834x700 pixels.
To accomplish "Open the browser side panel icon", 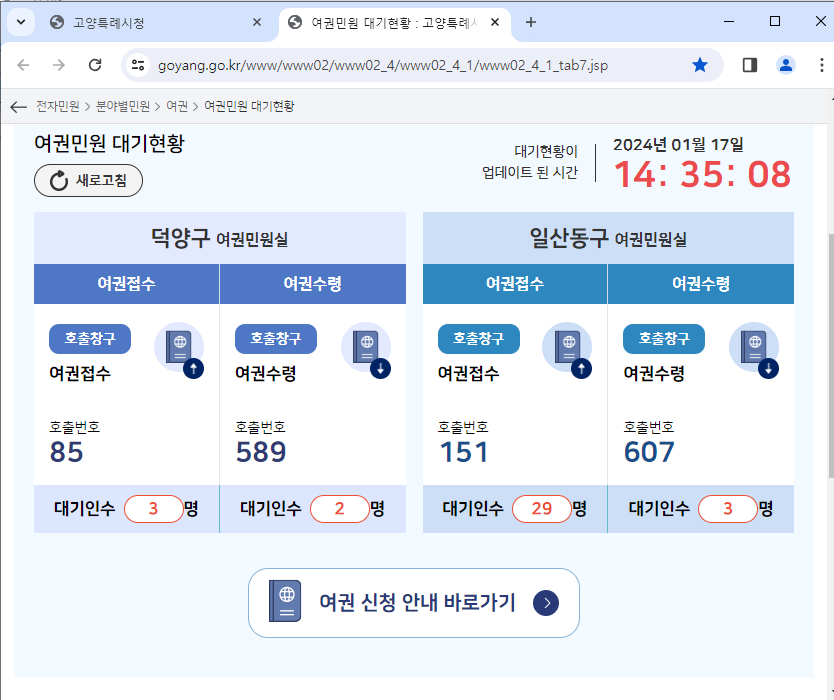I will [748, 64].
